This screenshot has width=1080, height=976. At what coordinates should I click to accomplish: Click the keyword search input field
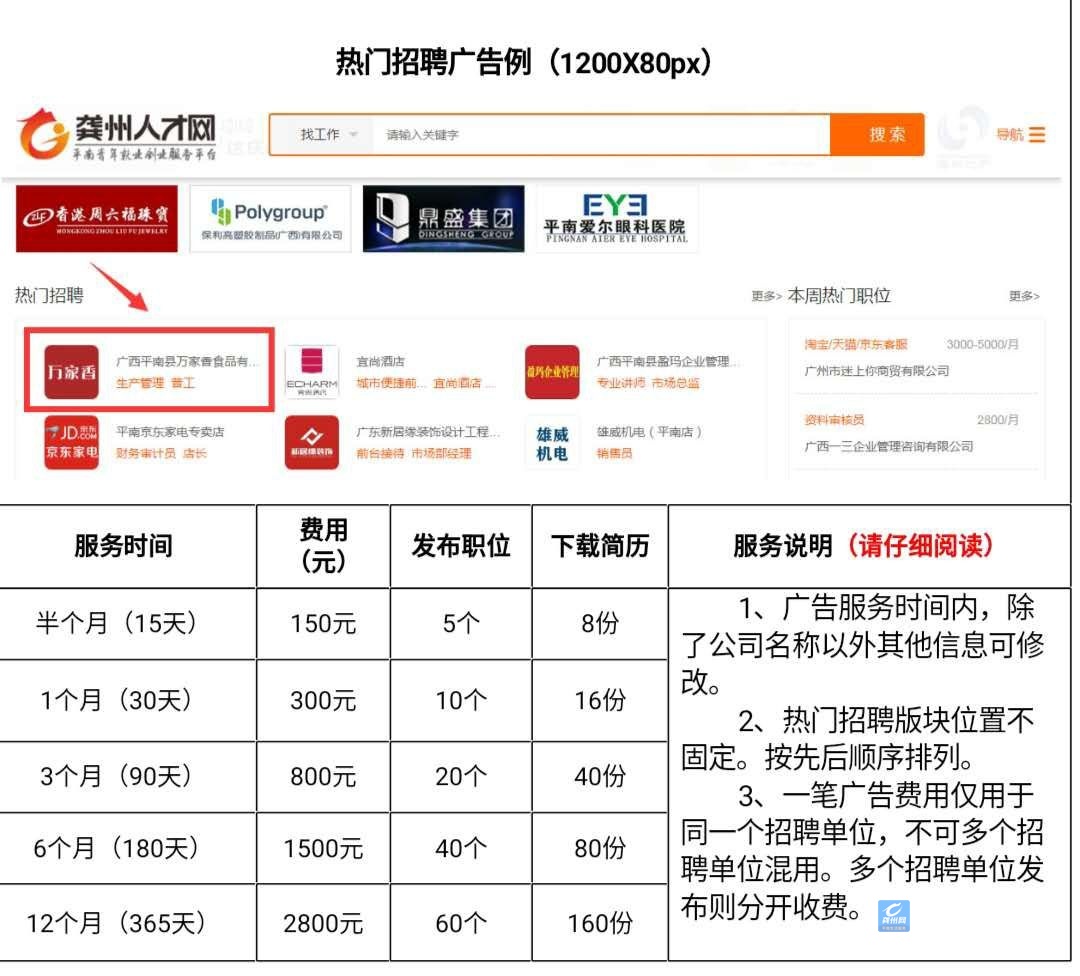point(600,135)
